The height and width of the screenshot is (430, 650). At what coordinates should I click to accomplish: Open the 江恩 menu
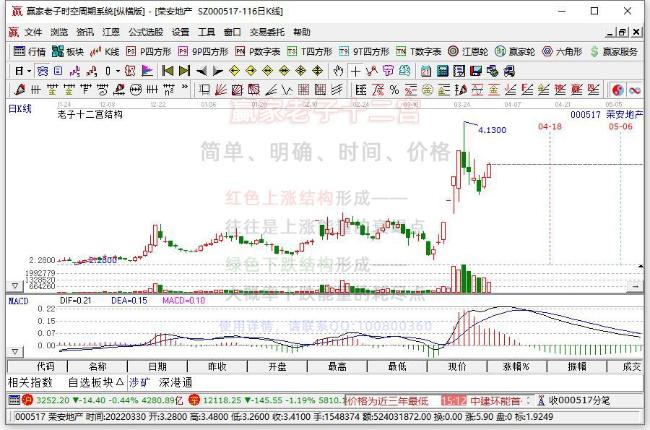111,32
